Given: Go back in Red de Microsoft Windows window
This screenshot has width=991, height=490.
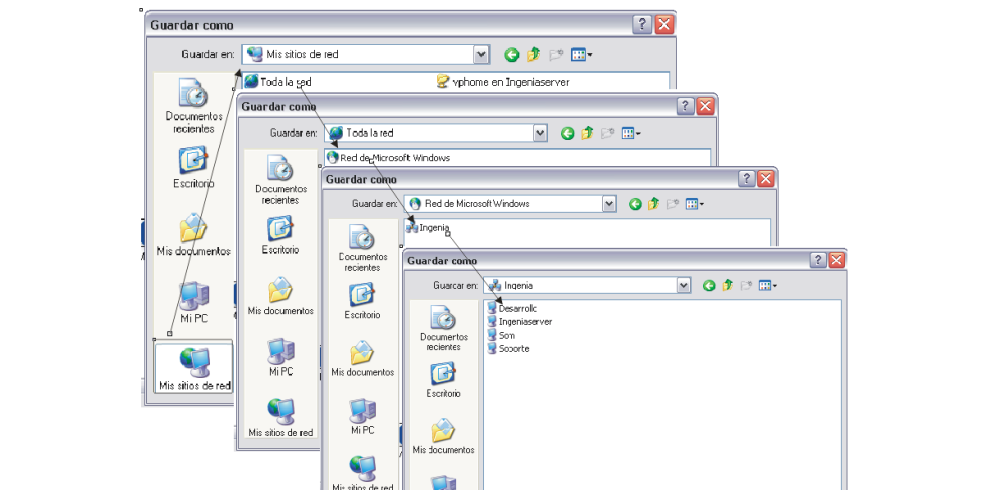Looking at the screenshot, I should click(635, 204).
